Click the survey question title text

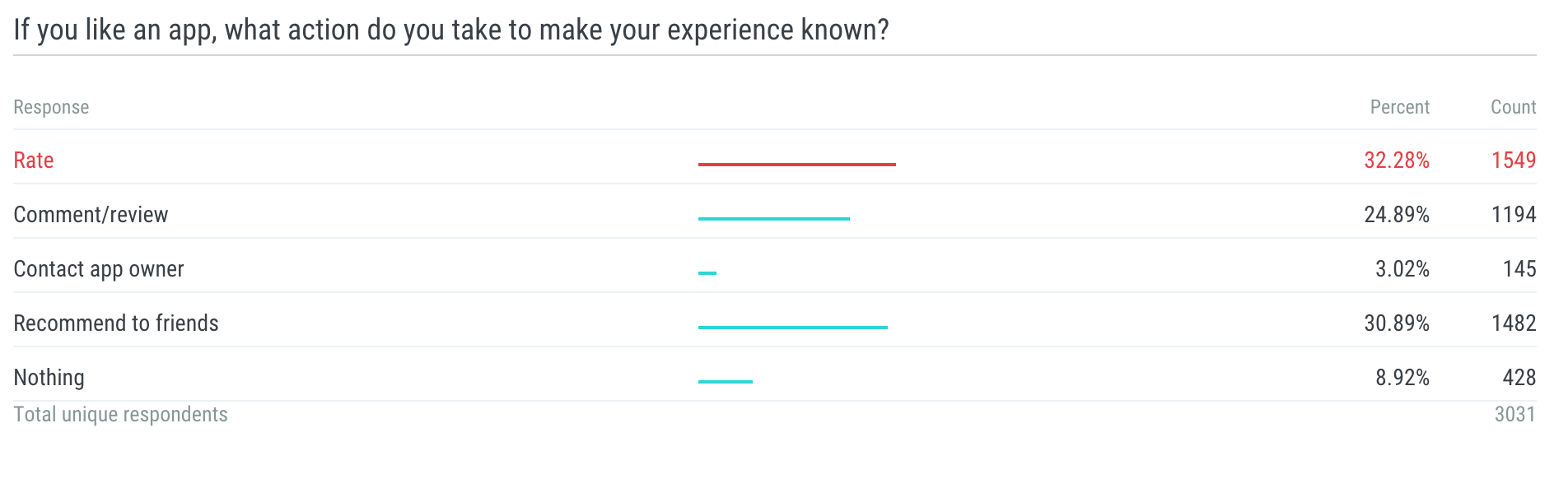[x=451, y=30]
